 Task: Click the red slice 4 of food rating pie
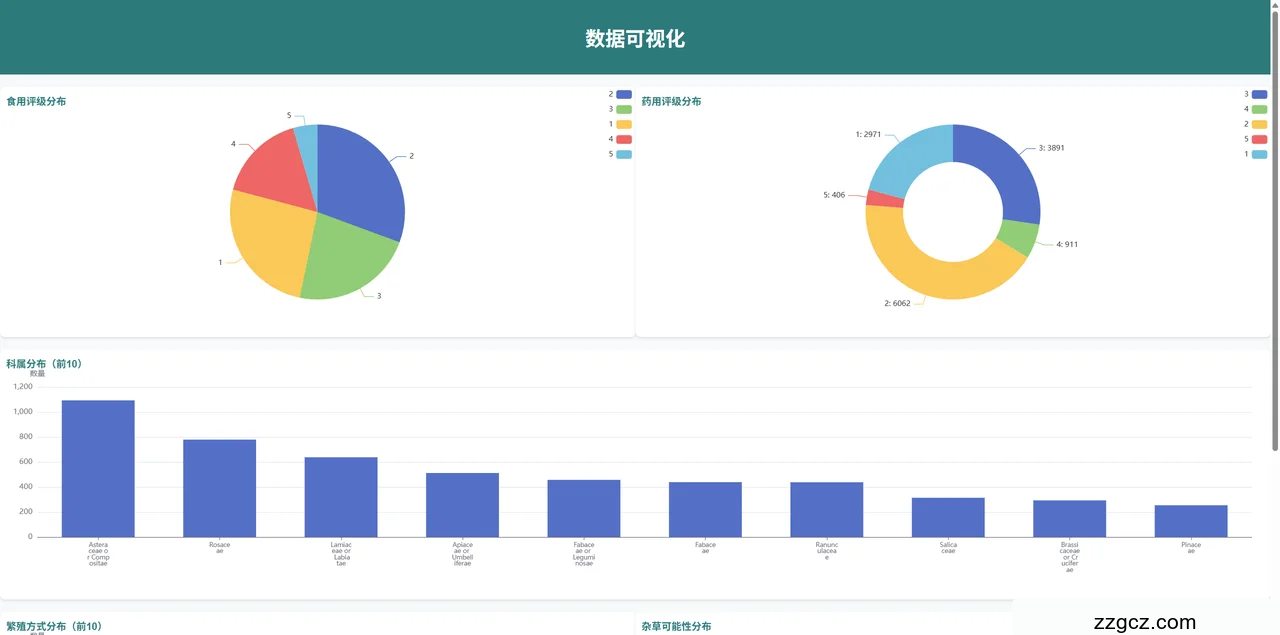[270, 165]
